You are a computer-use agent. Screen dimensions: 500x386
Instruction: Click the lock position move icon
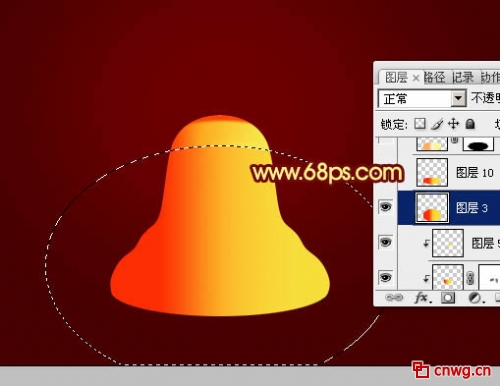[454, 124]
